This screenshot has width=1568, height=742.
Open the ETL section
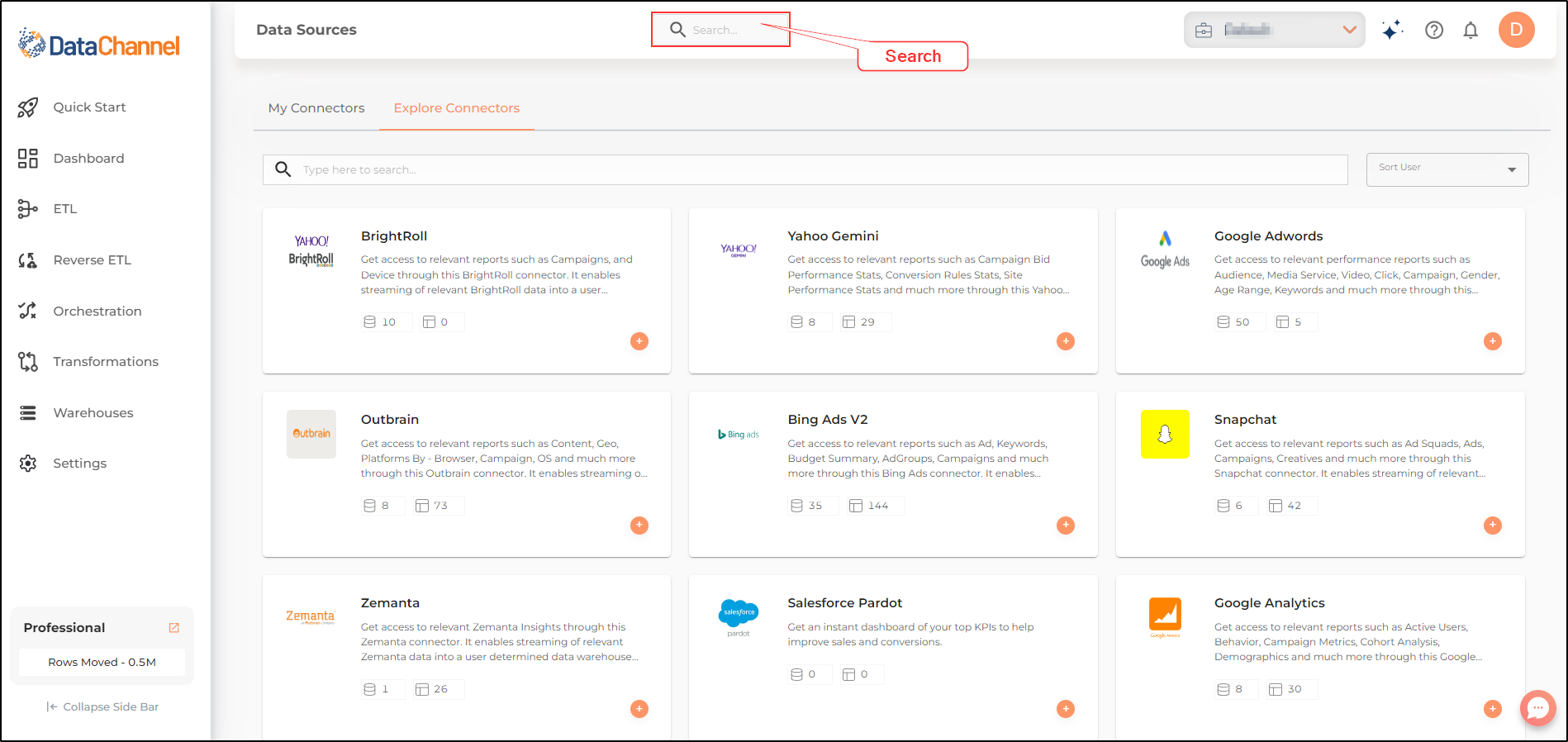click(48, 209)
